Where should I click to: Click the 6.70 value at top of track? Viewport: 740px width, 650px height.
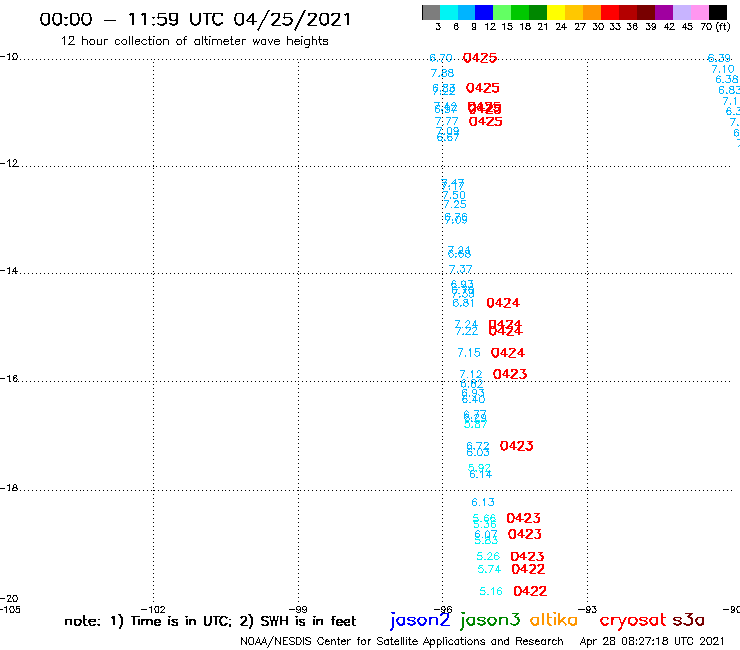point(441,58)
